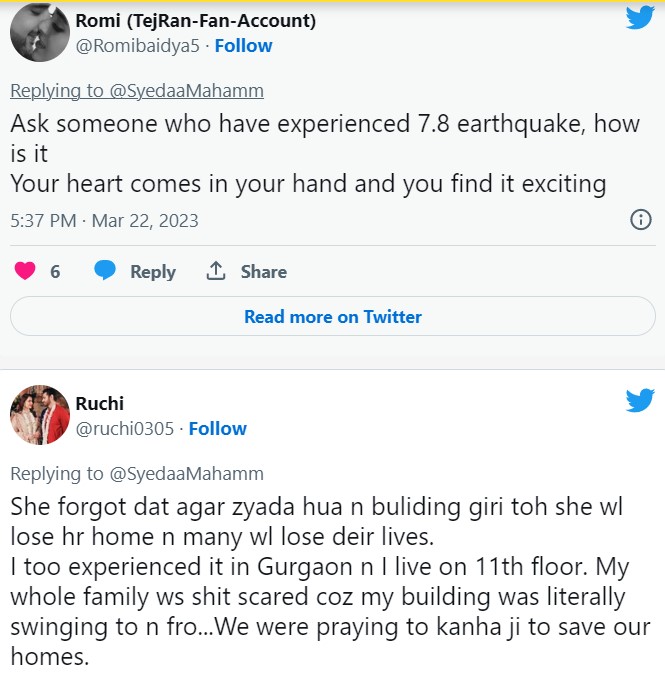This screenshot has height=675, width=665.
Task: Click Twitter bird logo on Ruchi's tweet
Action: point(640,401)
